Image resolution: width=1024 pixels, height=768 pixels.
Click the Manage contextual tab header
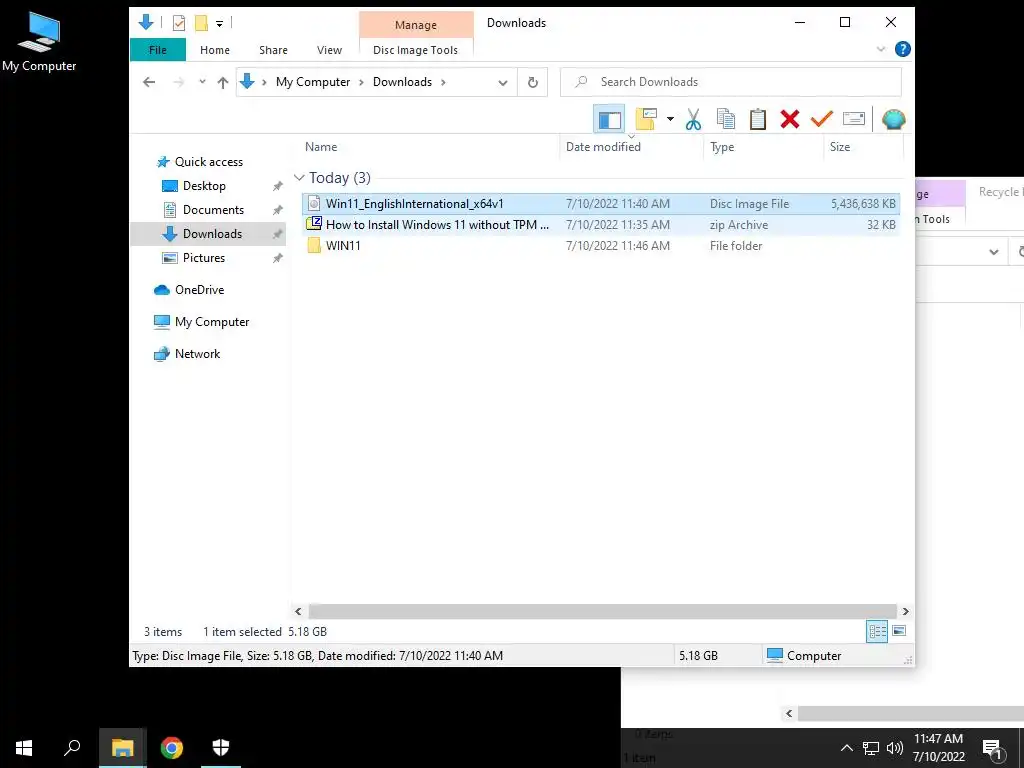click(x=415, y=25)
